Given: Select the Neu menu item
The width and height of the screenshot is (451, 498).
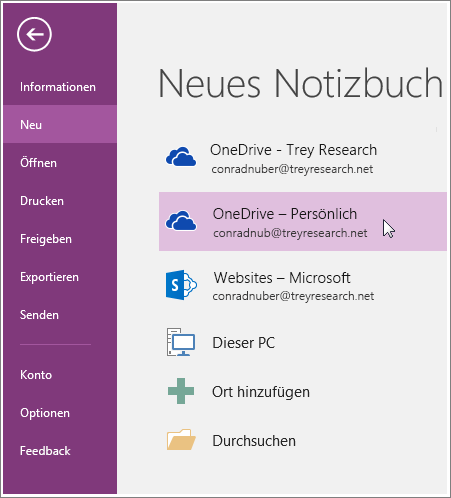Looking at the screenshot, I should point(60,125).
